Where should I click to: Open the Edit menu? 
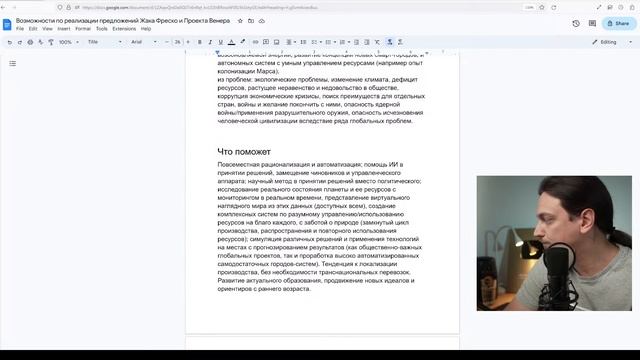coord(33,29)
